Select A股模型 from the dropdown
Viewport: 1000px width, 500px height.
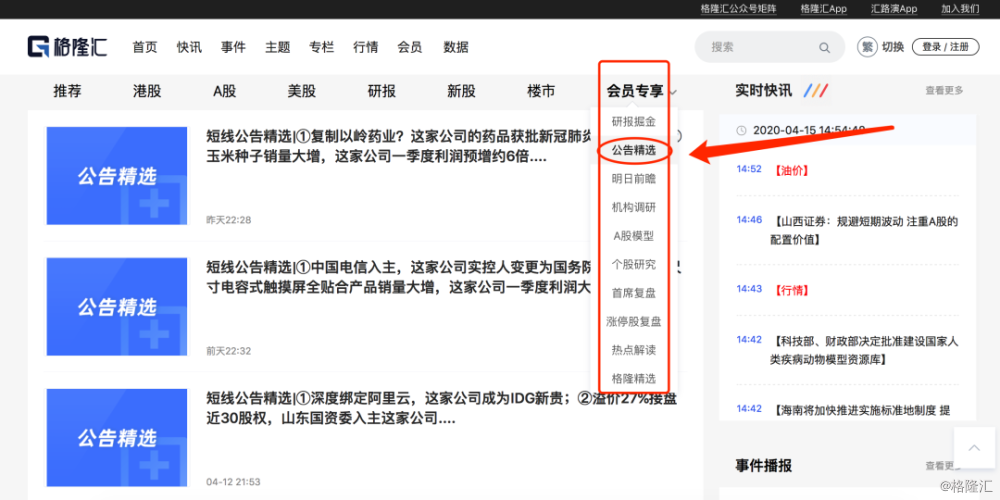[x=633, y=236]
